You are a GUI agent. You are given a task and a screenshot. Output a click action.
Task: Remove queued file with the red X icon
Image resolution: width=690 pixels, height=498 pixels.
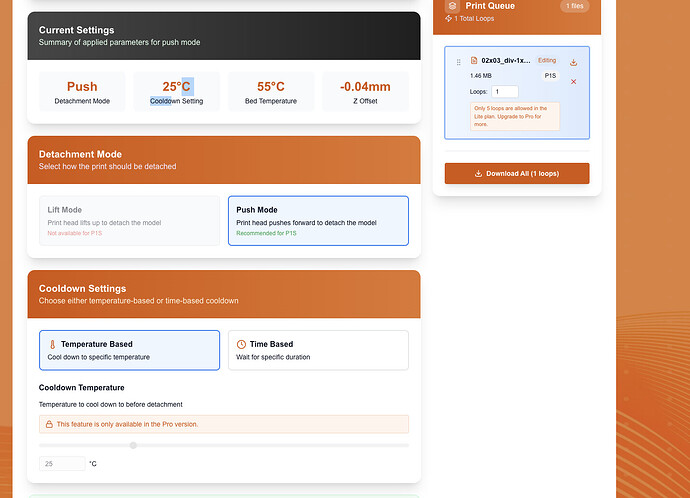point(573,82)
